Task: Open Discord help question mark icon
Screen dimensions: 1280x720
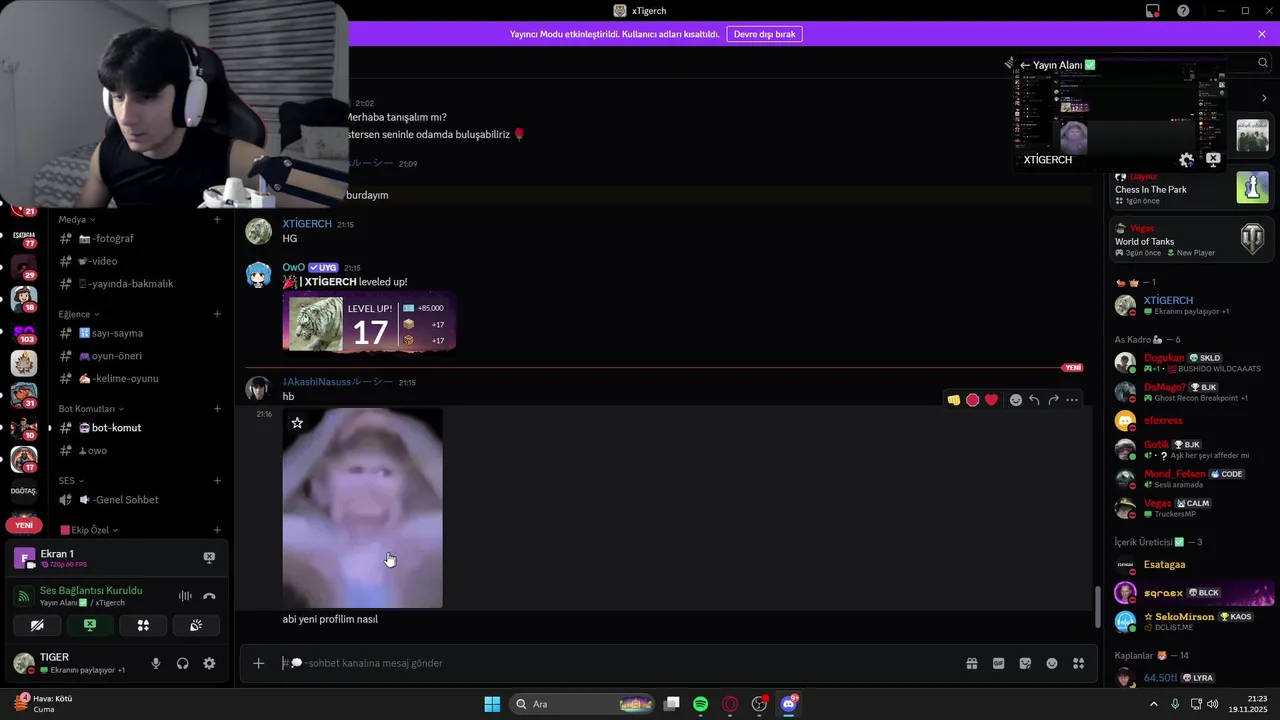Action: click(x=1183, y=11)
